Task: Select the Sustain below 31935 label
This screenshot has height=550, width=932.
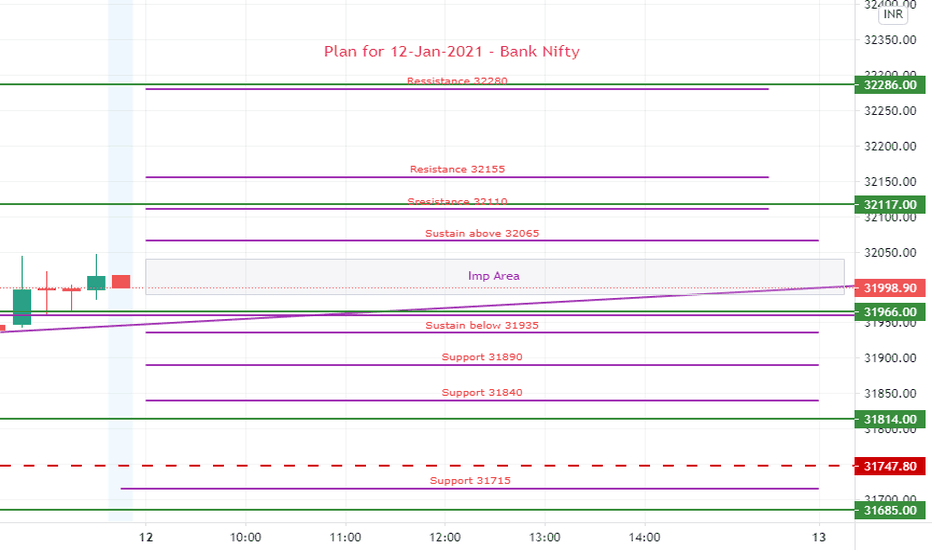Action: tap(482, 325)
